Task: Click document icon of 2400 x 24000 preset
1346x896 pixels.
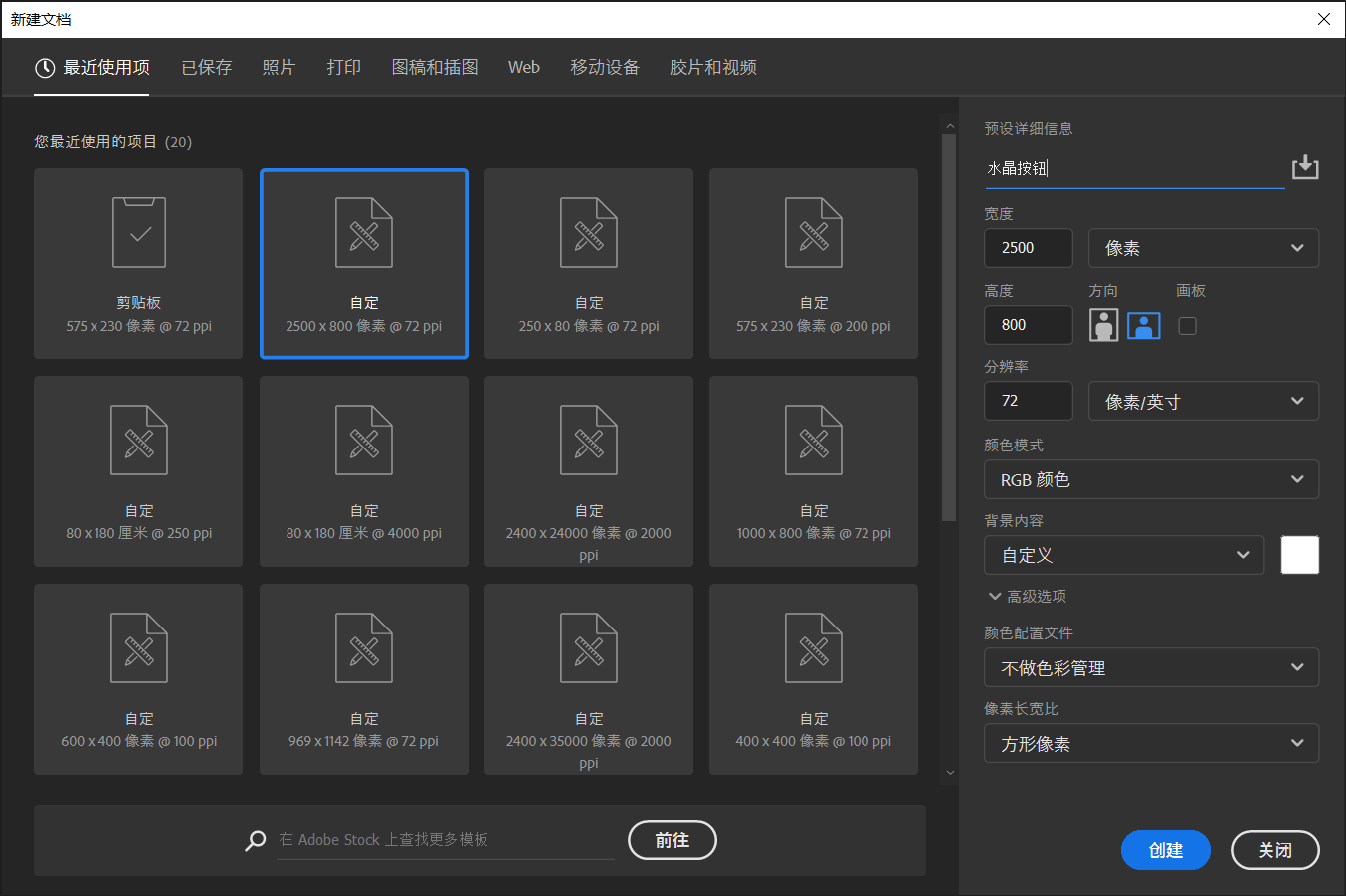Action: click(x=589, y=440)
